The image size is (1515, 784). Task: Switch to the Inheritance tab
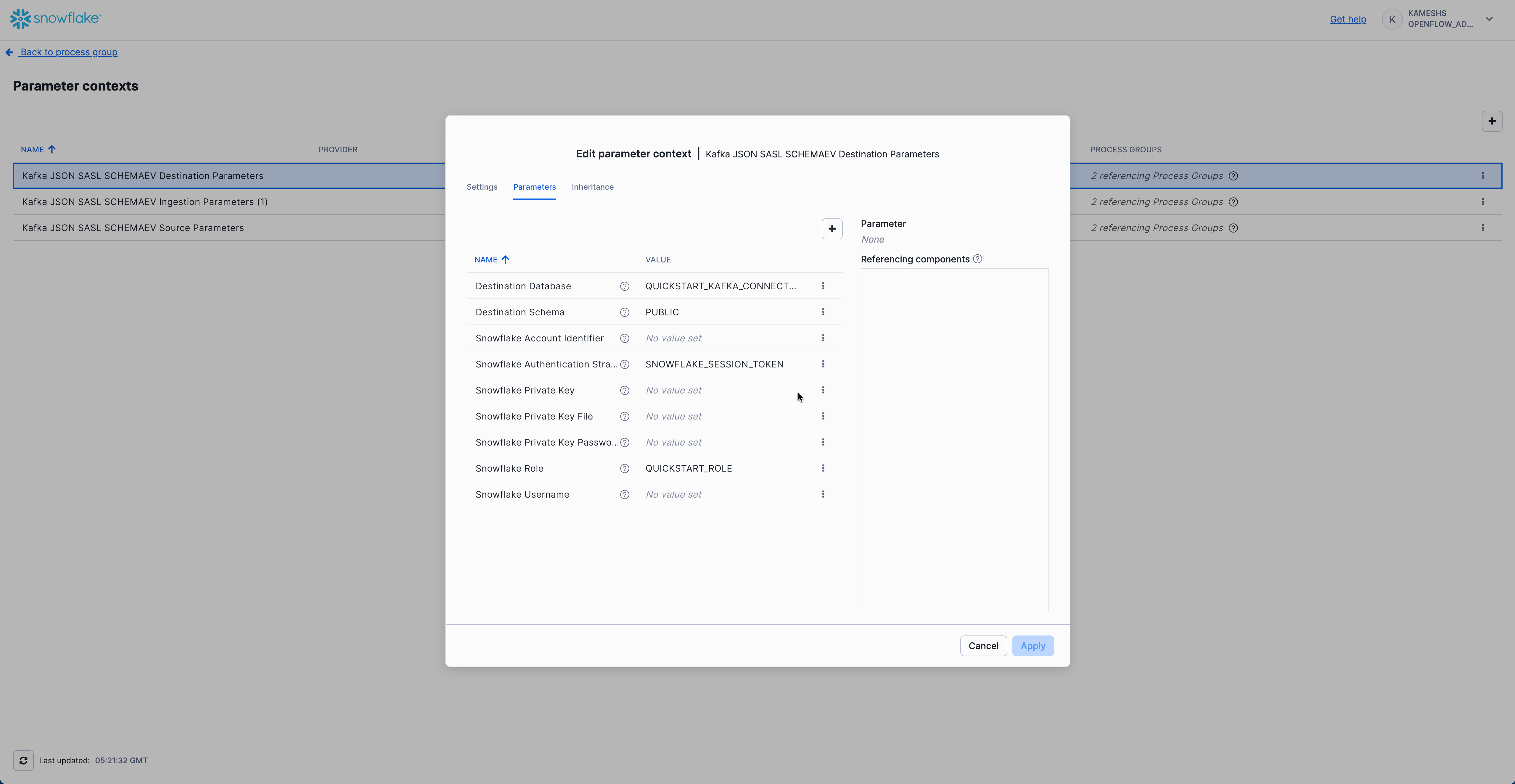(592, 187)
